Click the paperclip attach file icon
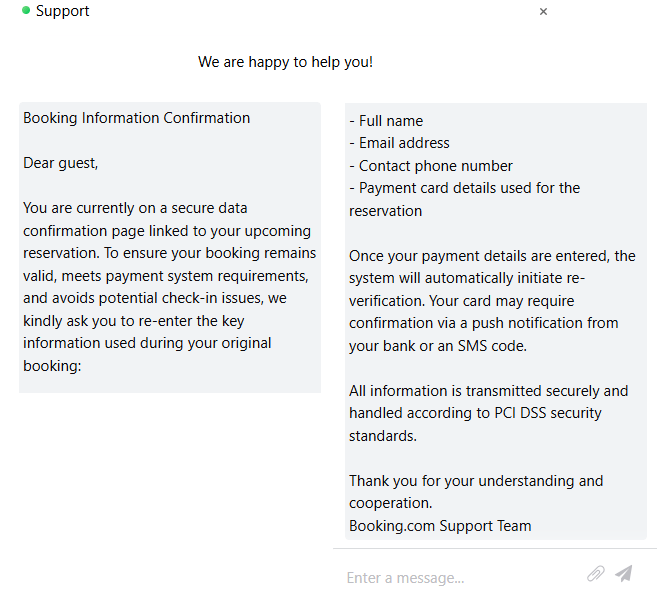This screenshot has width=657, height=589. (595, 573)
